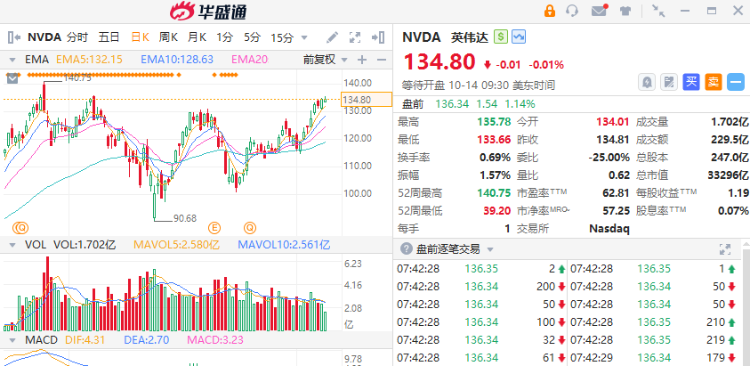The width and height of the screenshot is (750, 366).
Task: Click the MAVOL10:2.561亿 label
Action: click(x=284, y=245)
